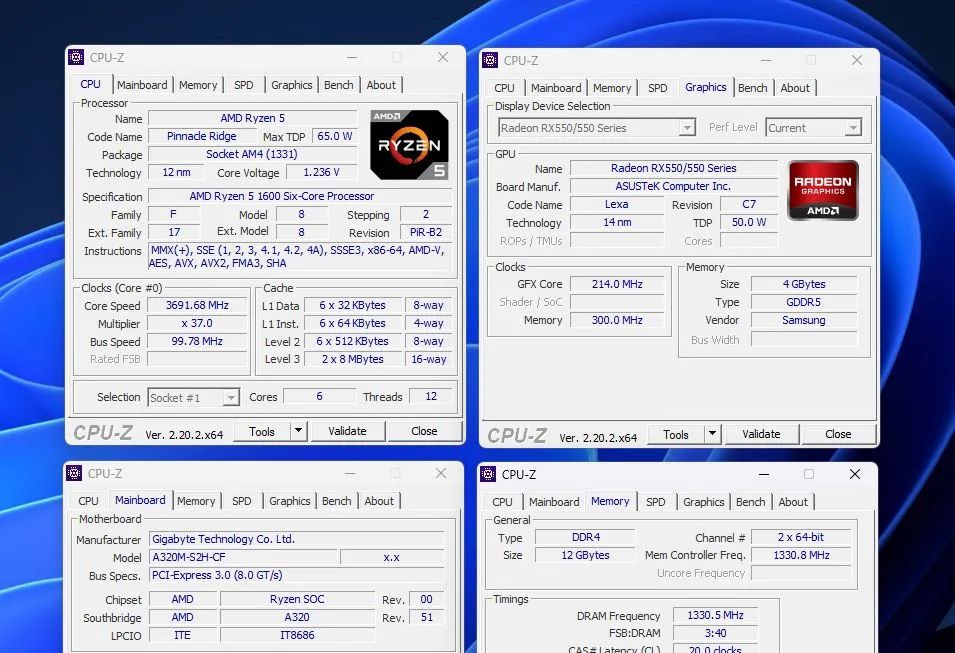Image resolution: width=955 pixels, height=653 pixels.
Task: Click Close button in the CPU window
Action: click(x=424, y=431)
